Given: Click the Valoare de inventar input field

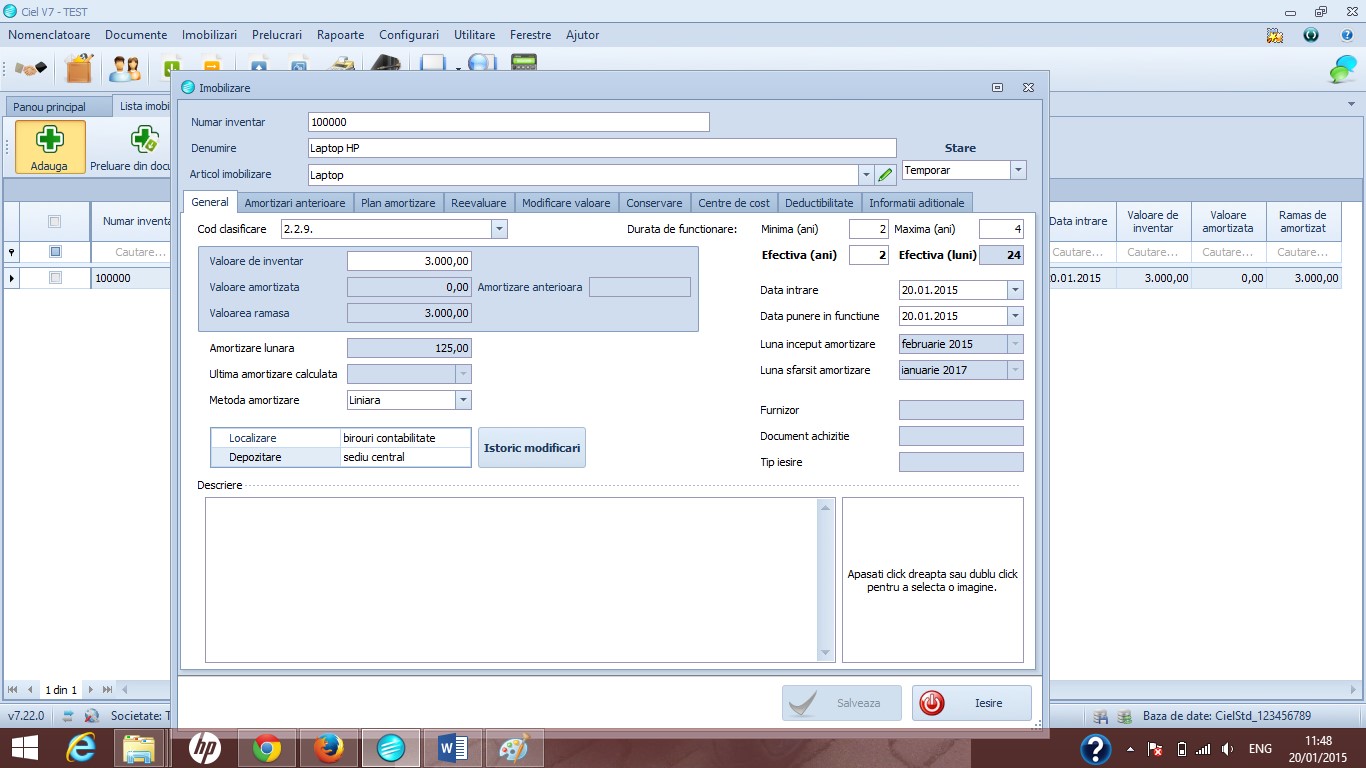Looking at the screenshot, I should click(409, 261).
